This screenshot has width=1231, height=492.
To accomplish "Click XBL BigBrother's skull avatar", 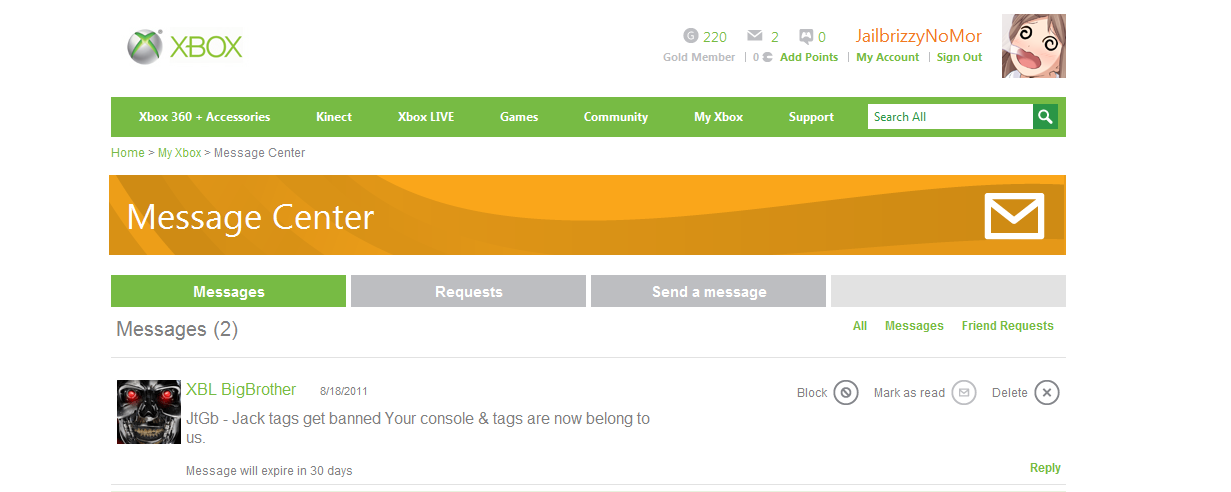I will pos(148,412).
